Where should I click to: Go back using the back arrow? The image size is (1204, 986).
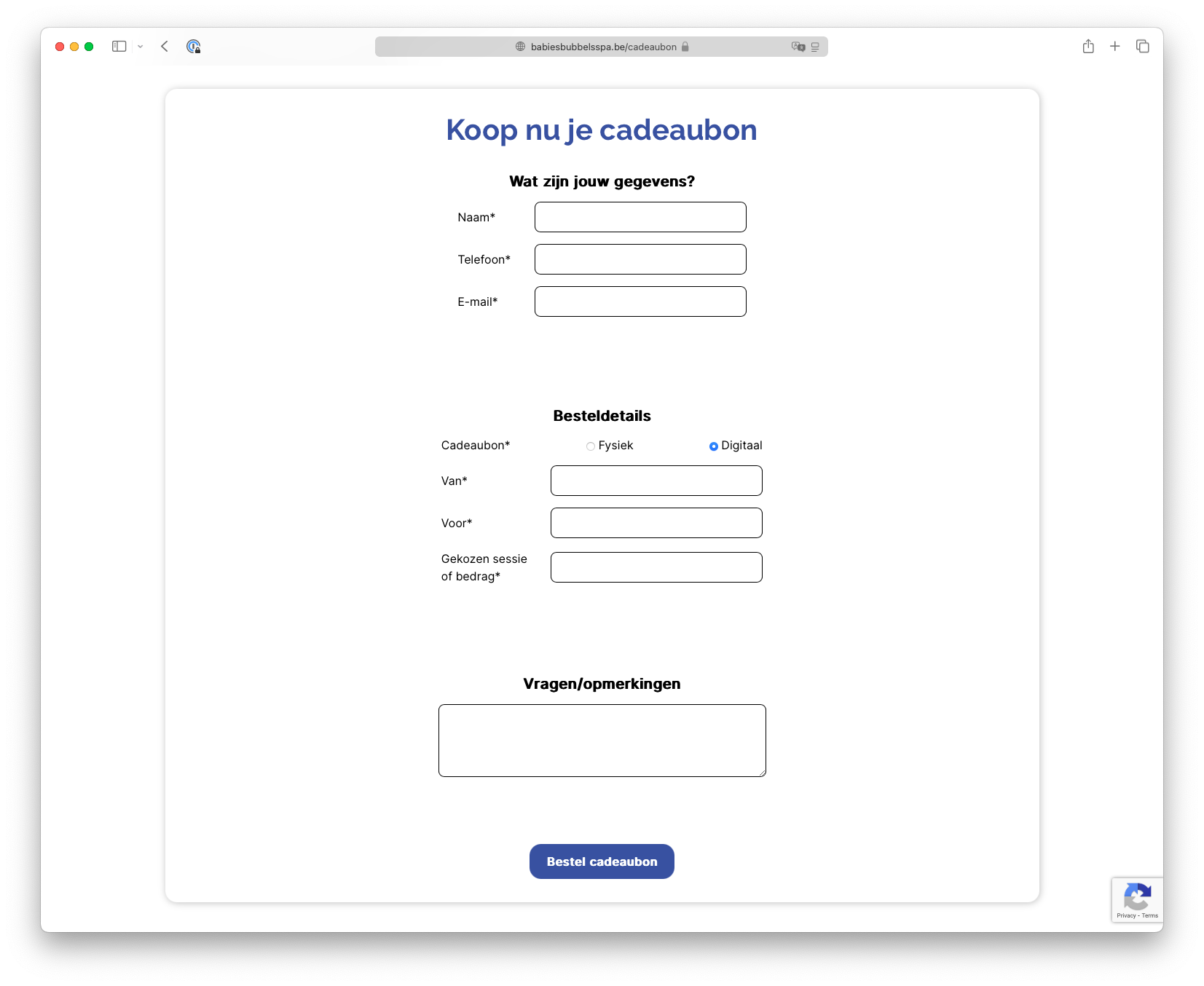point(165,47)
